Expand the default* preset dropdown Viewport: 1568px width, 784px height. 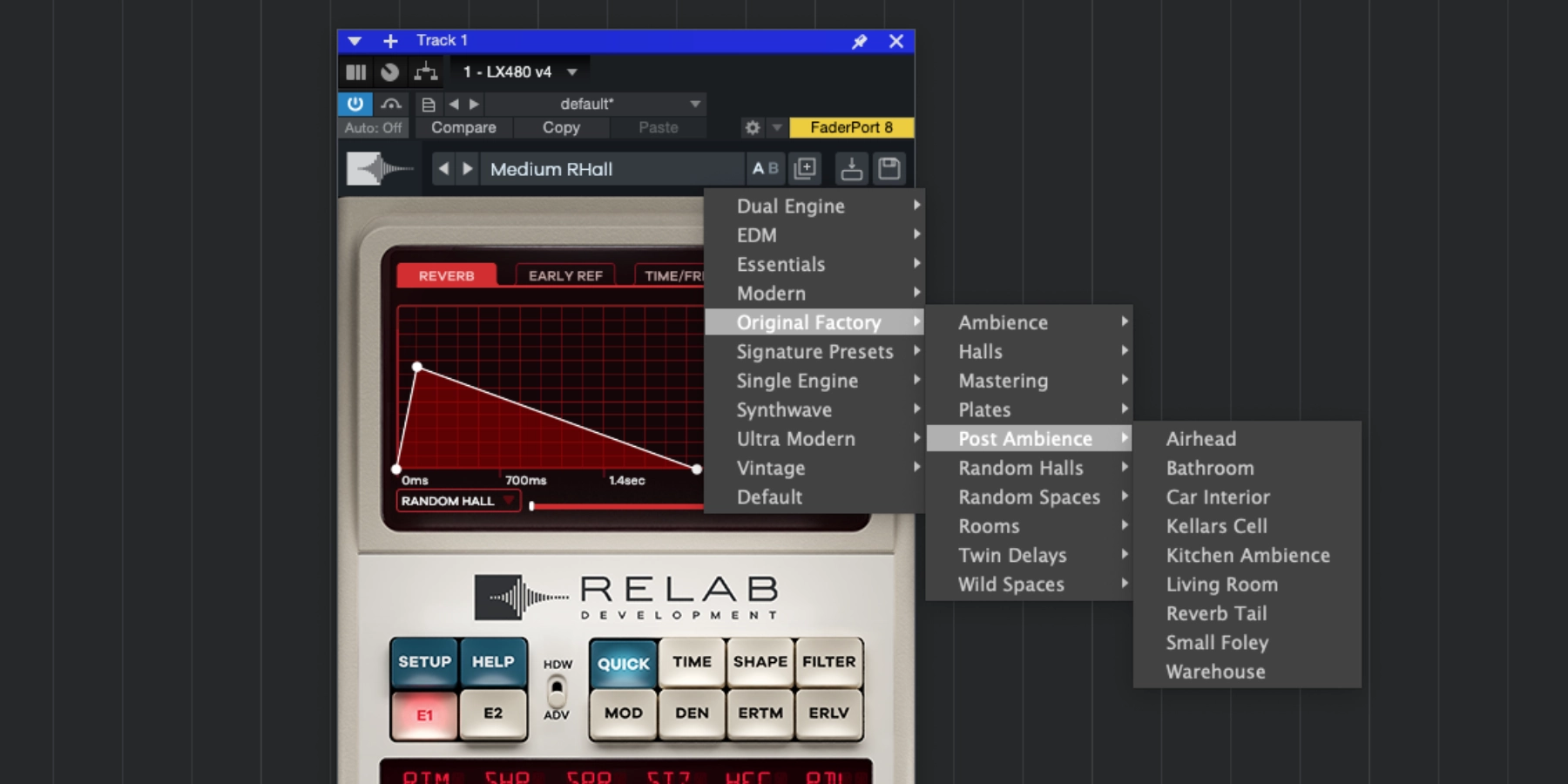click(x=694, y=105)
